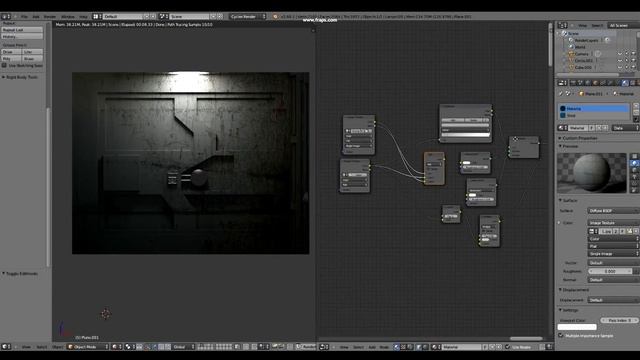Collapse the Toggle Editmode operator panel
The width and height of the screenshot is (640, 360).
point(20,273)
